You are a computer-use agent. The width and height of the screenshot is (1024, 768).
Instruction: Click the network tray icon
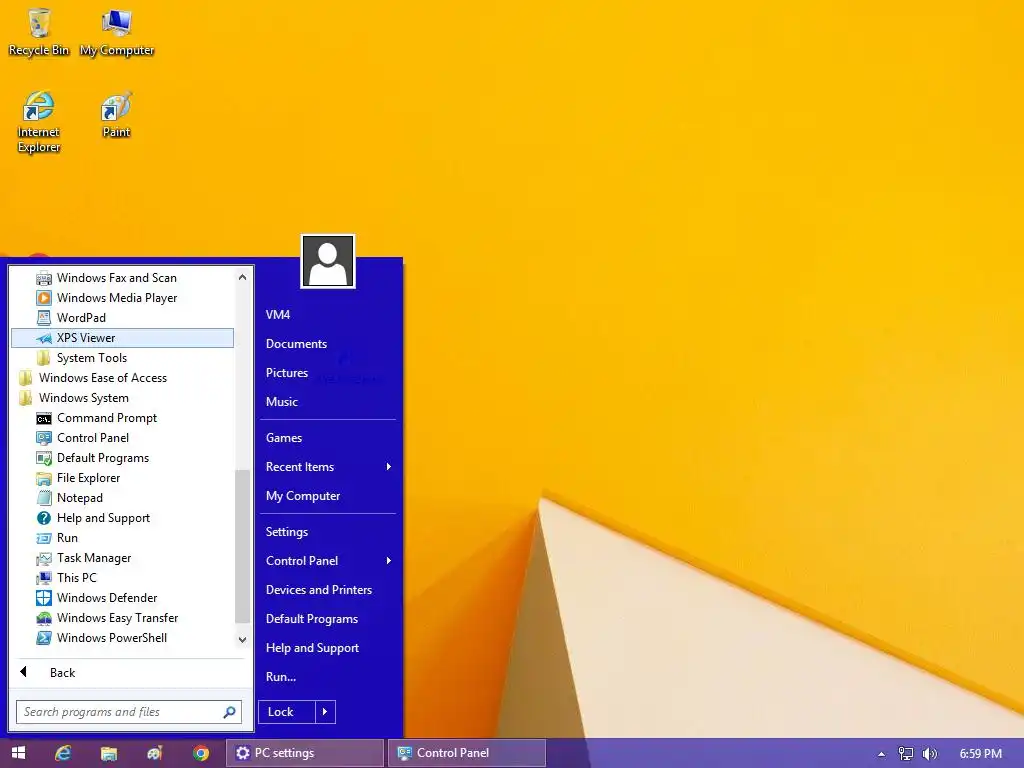(906, 754)
